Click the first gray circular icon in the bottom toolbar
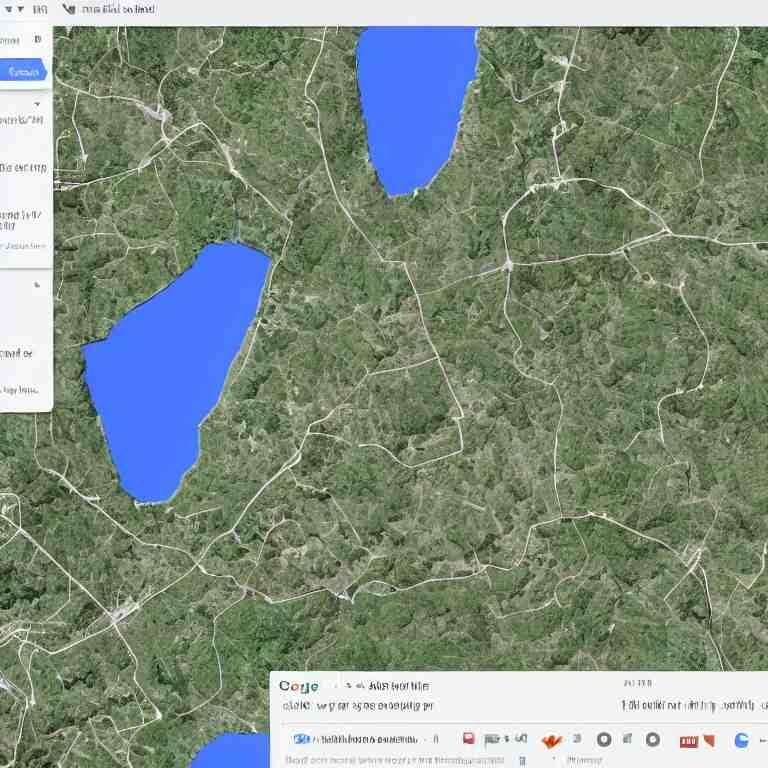Image resolution: width=768 pixels, height=768 pixels. tap(604, 740)
